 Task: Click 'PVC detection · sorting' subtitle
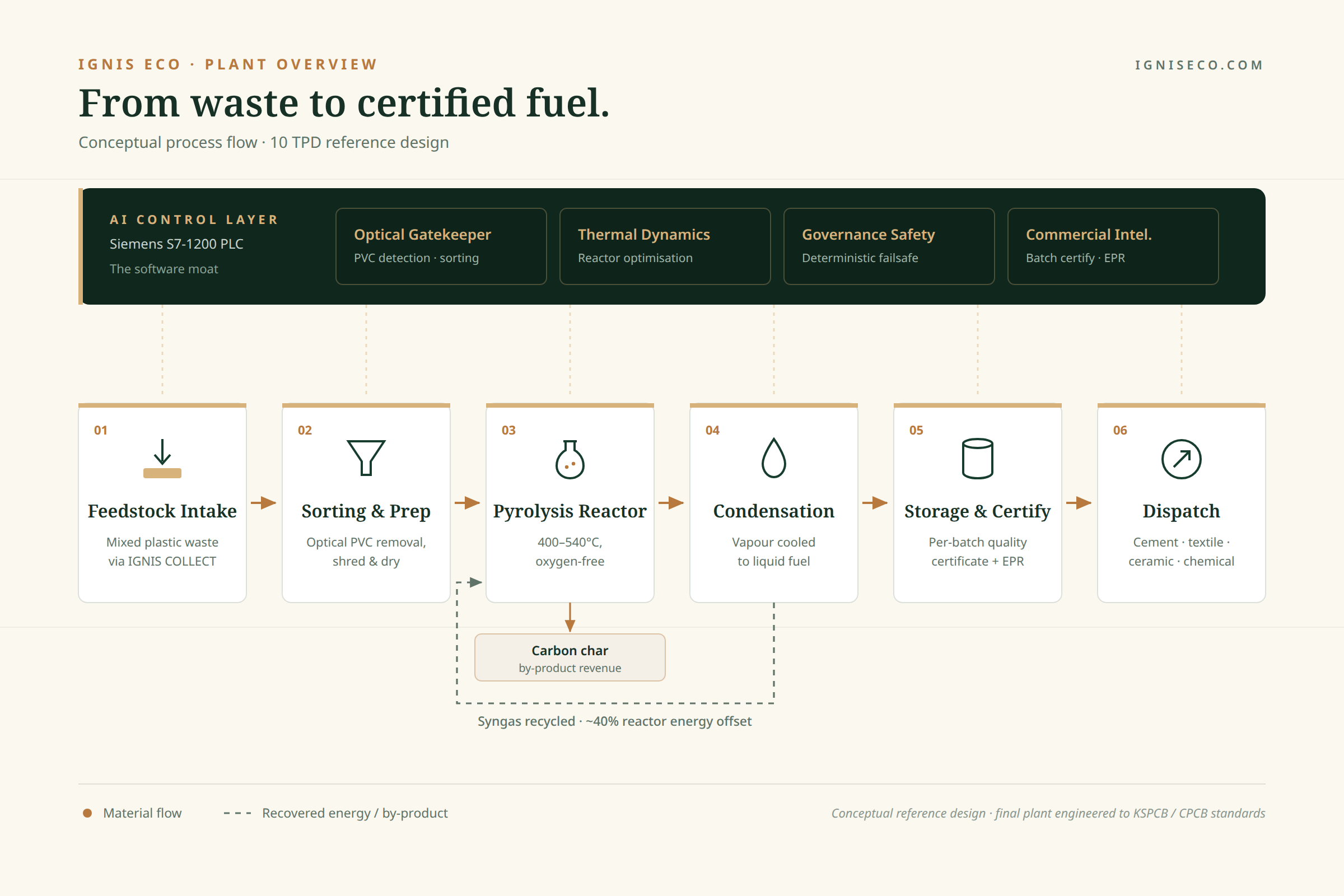(416, 258)
